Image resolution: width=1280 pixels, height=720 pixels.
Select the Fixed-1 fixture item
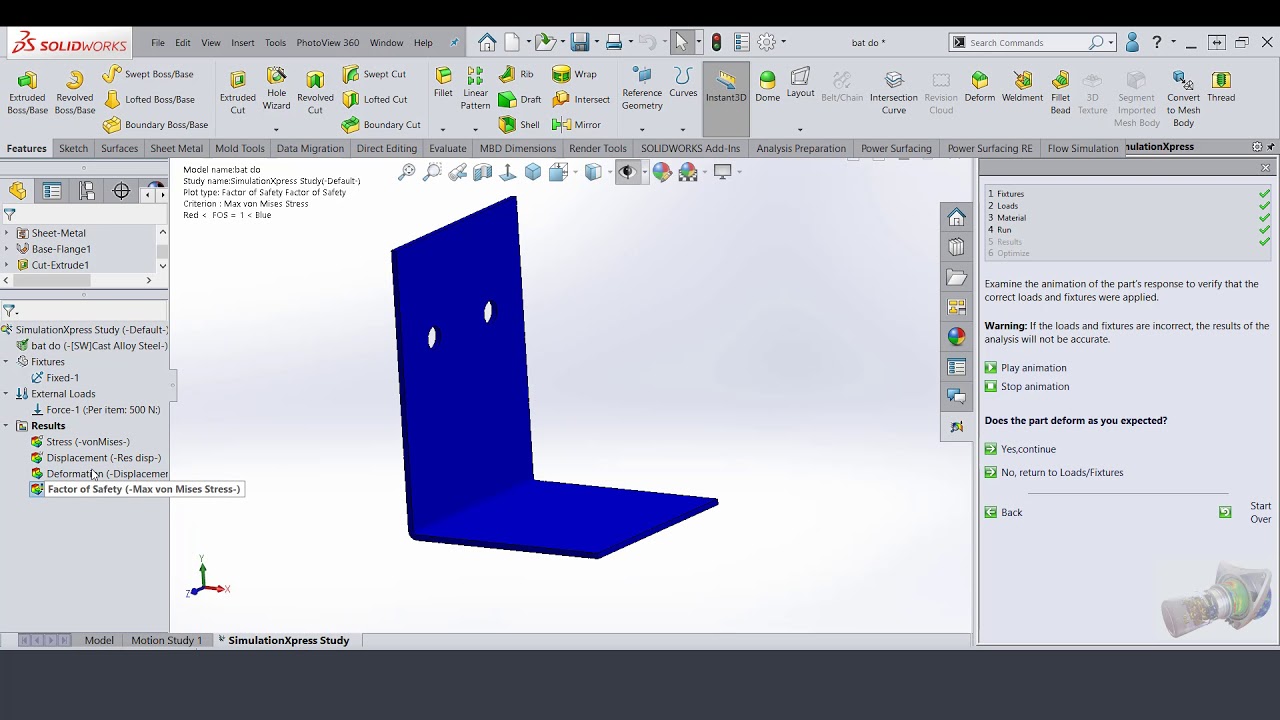55,378
